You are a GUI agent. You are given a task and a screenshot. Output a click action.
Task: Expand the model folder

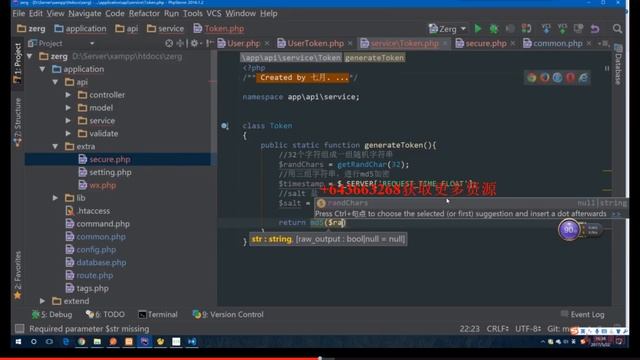[x=68, y=108]
